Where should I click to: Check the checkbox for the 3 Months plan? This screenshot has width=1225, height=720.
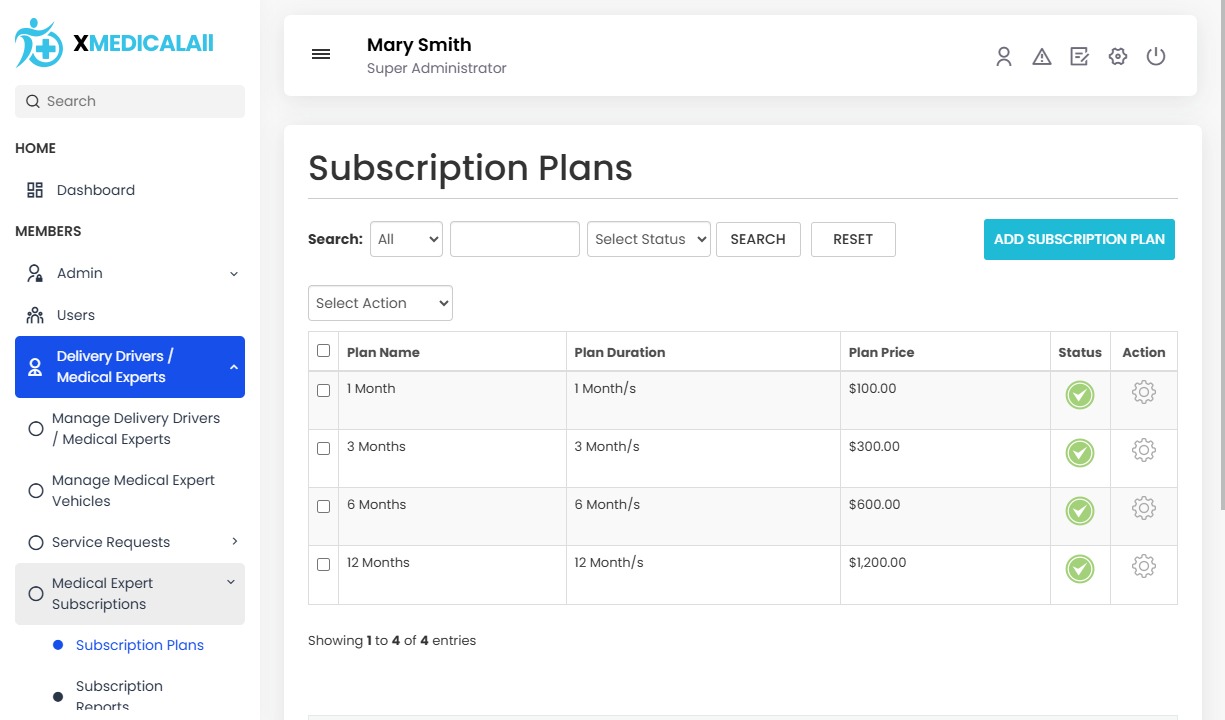323,448
